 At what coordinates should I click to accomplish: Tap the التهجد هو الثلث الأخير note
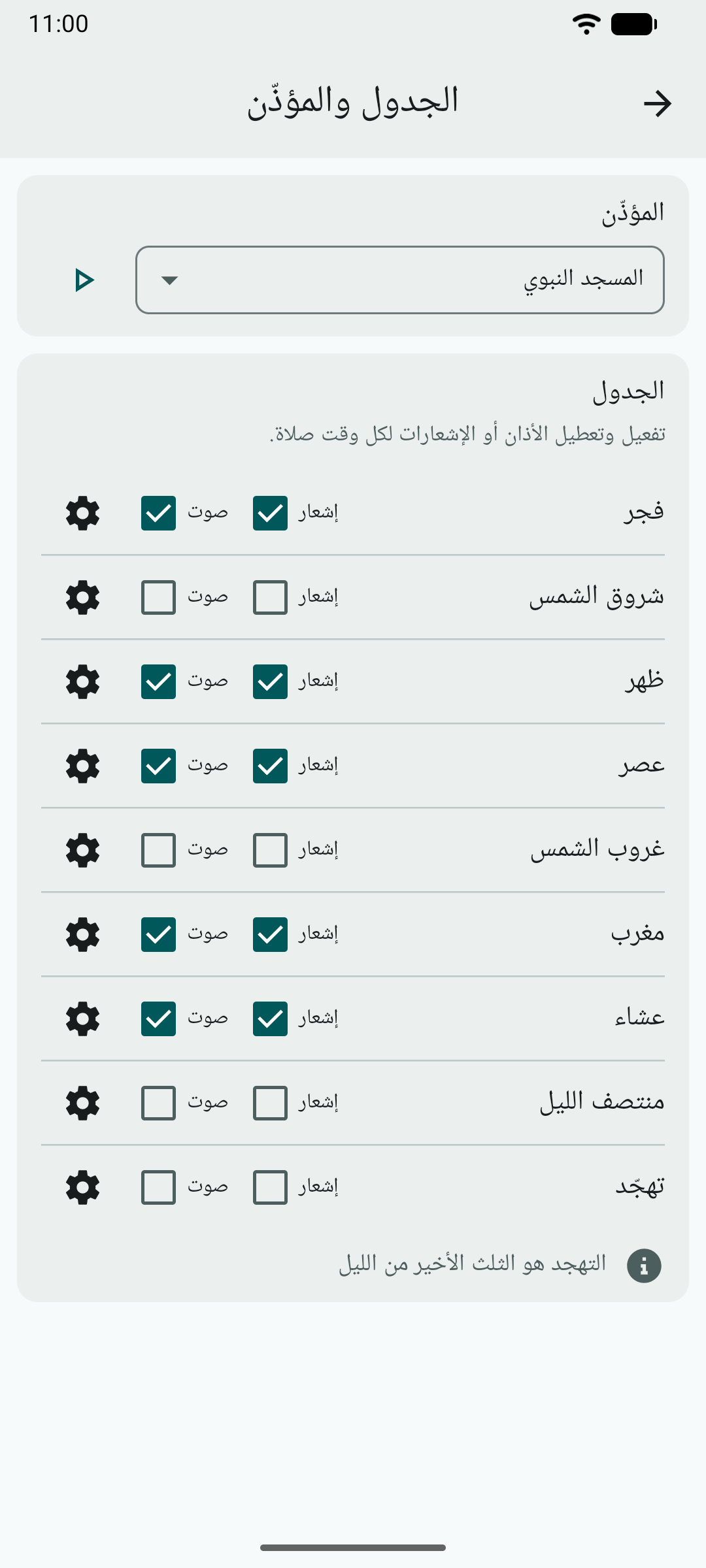472,1264
